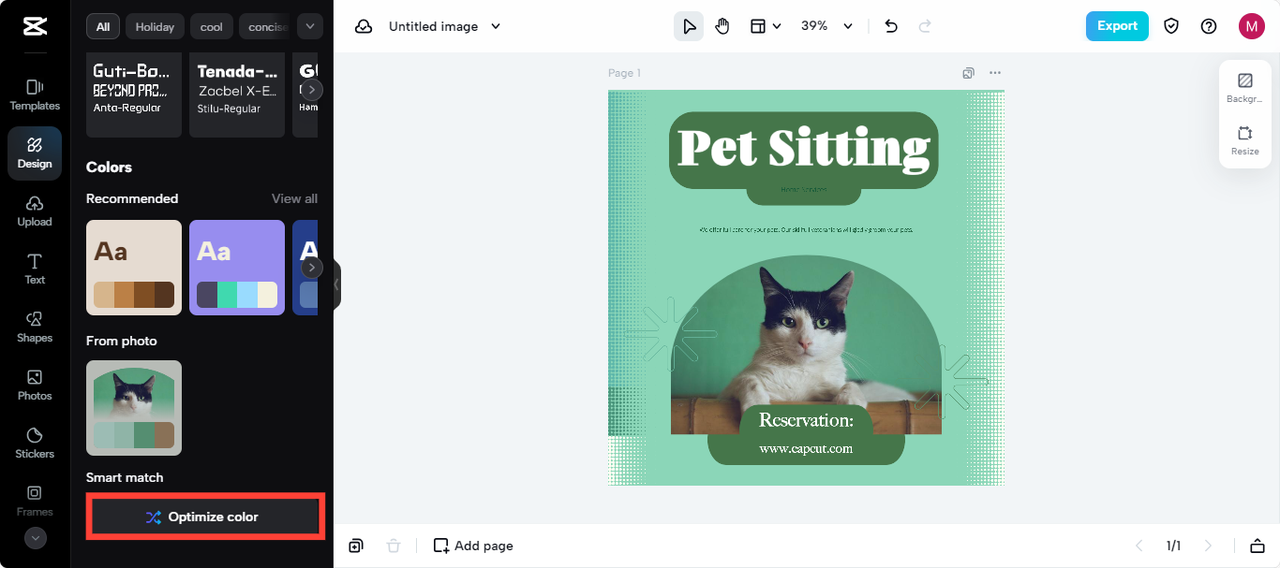Apply the brown beige color theme
The height and width of the screenshot is (568, 1280).
(134, 268)
